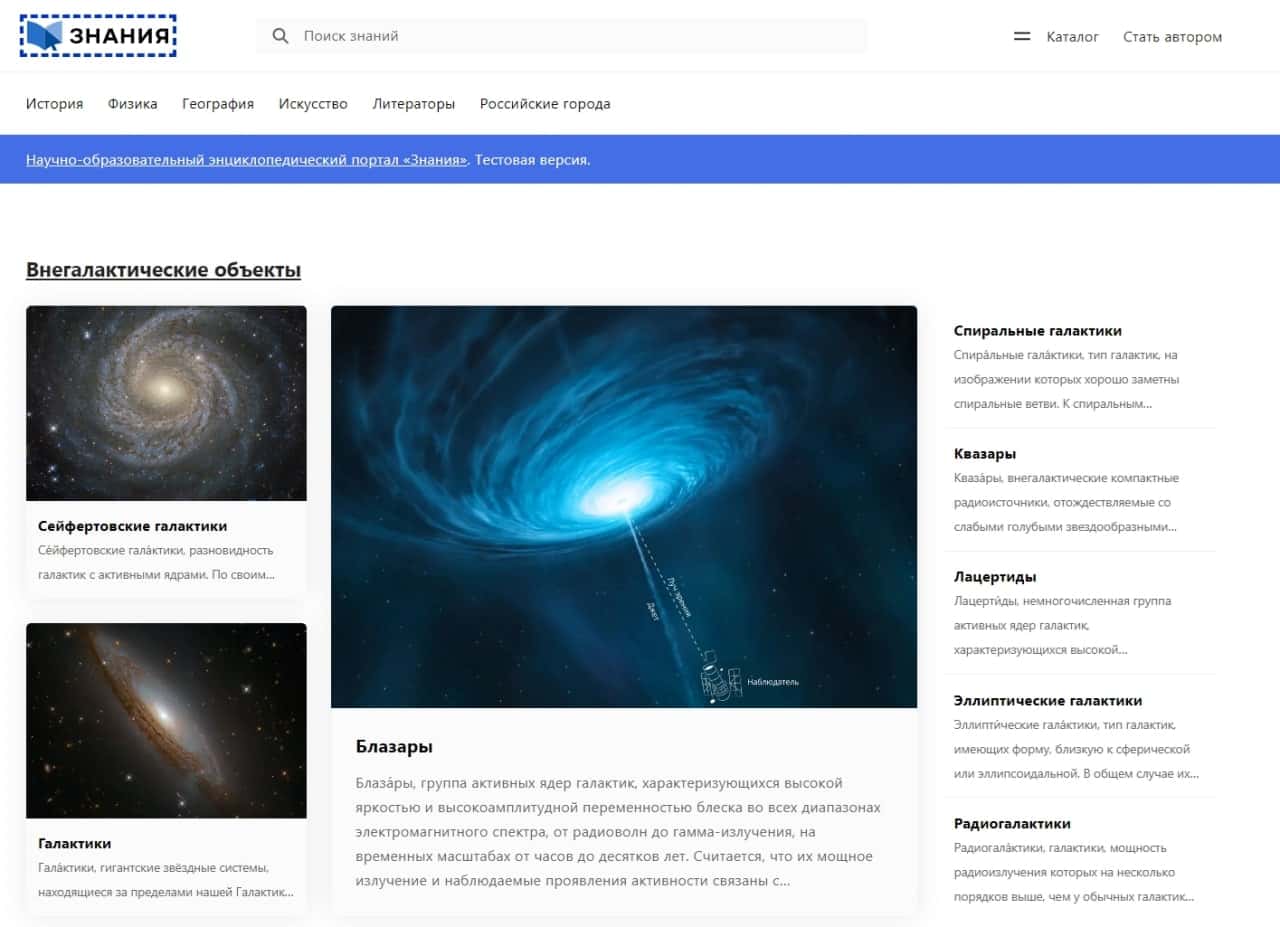Follow the Научно-образовательный энциклопедический портал link
Viewport: 1280px width, 927px height.
246,160
